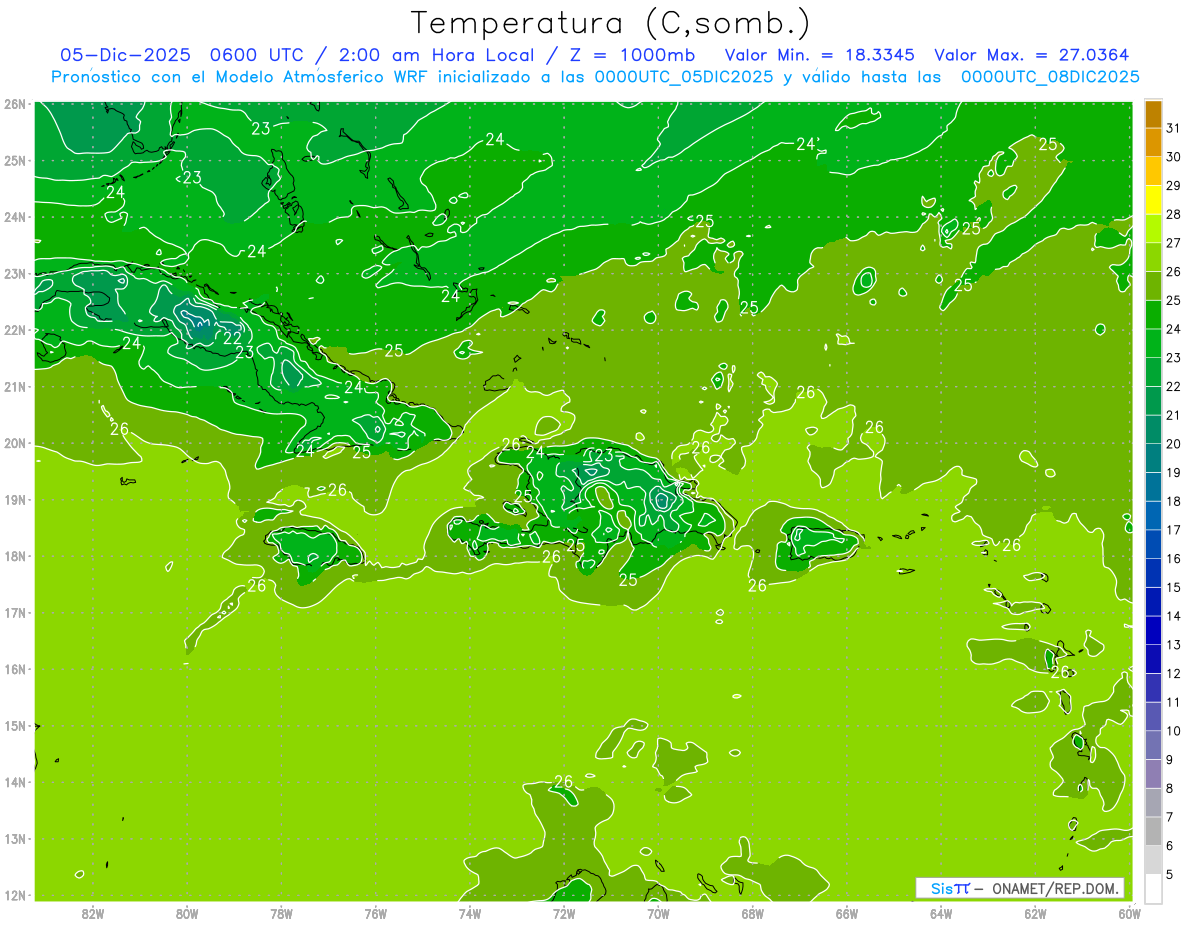Click the '17N' latitude axis label
The width and height of the screenshot is (1200, 927).
click(14, 612)
